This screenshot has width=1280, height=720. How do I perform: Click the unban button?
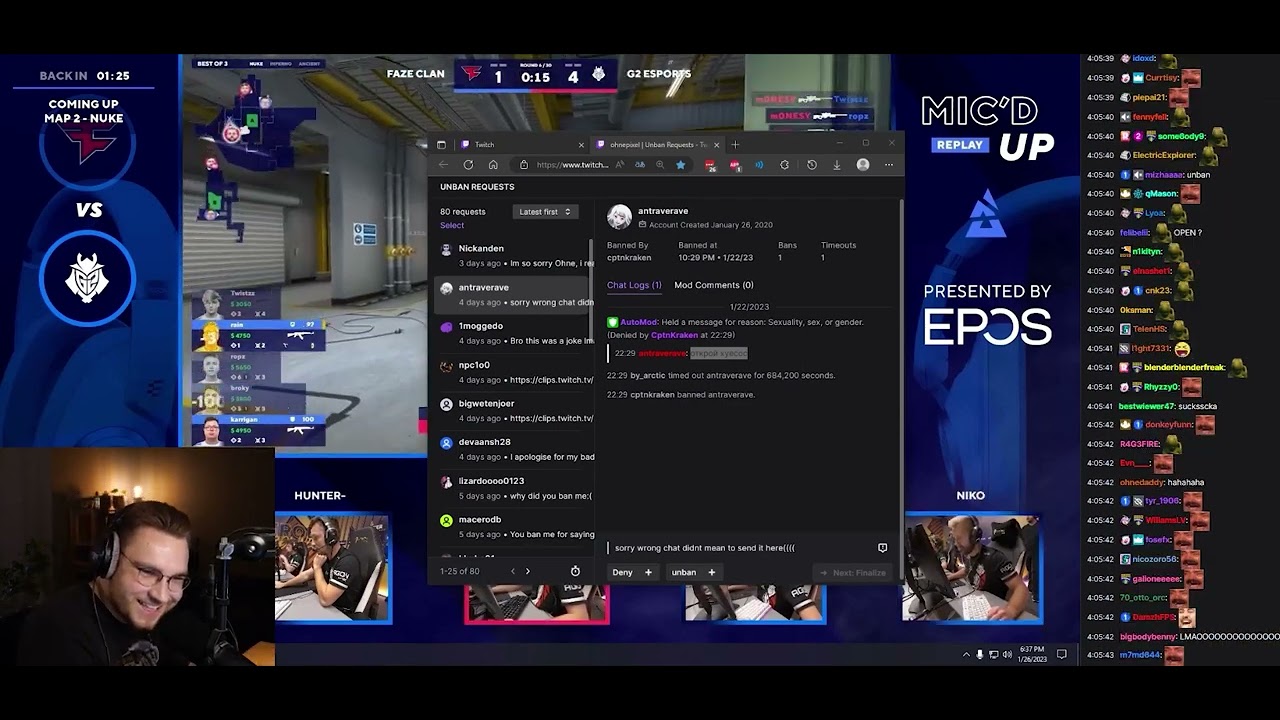click(x=693, y=572)
